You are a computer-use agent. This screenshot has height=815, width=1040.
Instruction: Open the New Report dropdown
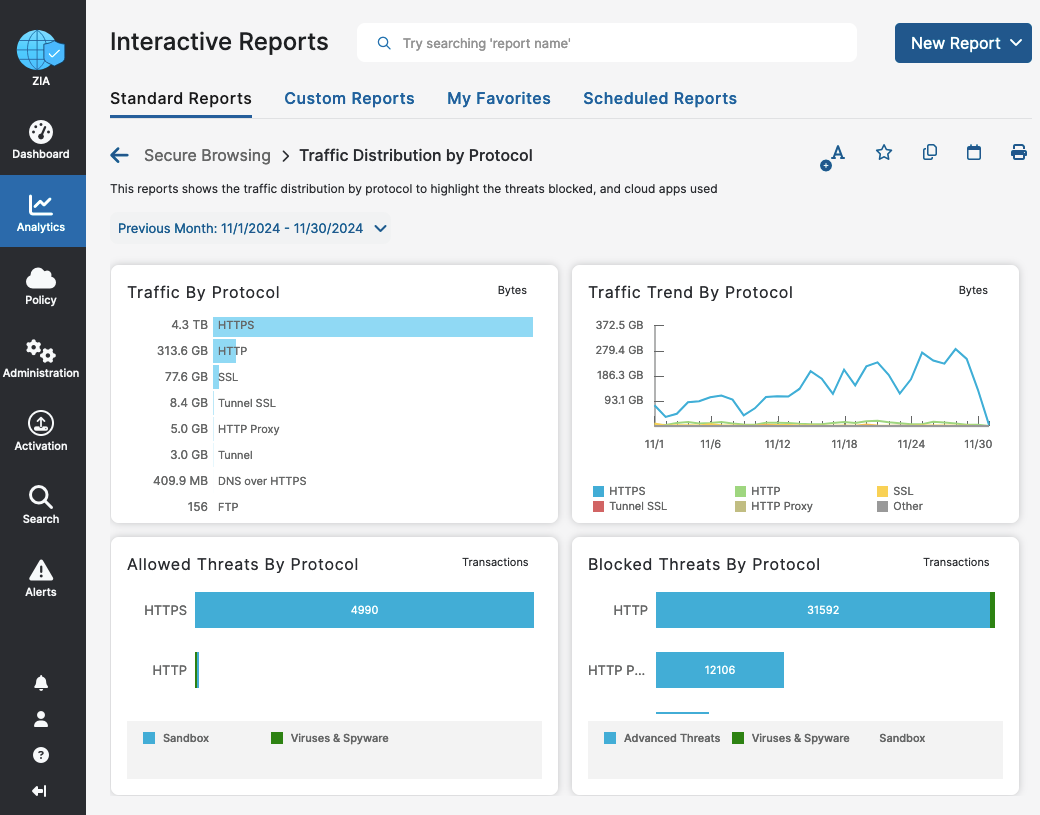pos(963,43)
